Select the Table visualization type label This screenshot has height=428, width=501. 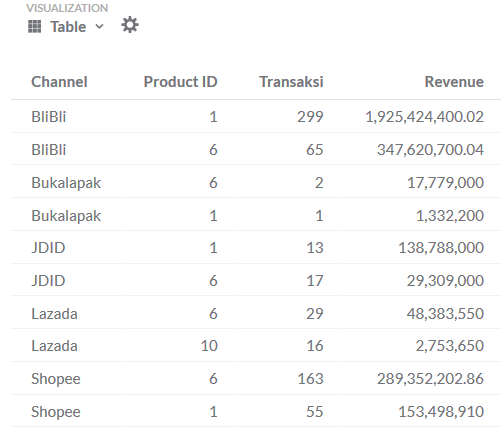68,27
